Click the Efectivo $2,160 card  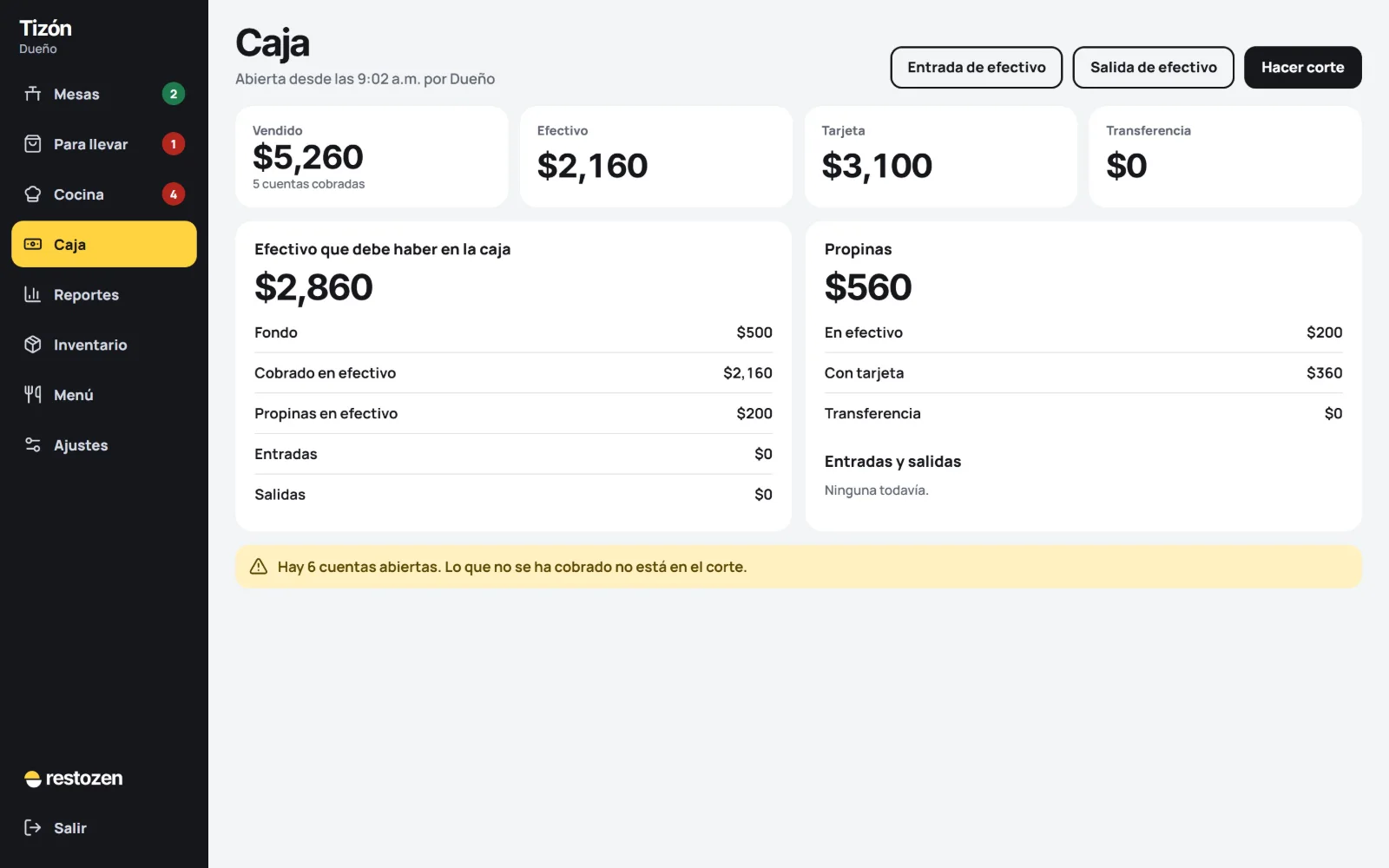point(656,157)
